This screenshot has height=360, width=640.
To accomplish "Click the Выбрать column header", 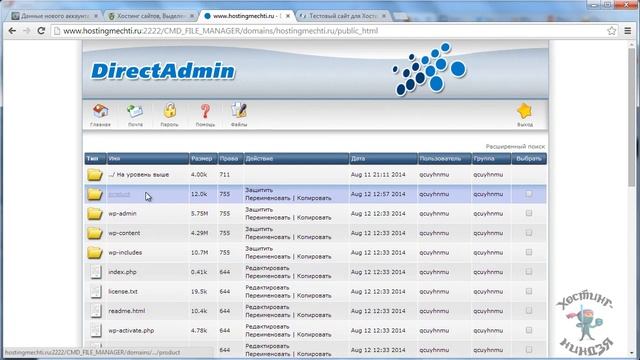I will click(x=529, y=158).
